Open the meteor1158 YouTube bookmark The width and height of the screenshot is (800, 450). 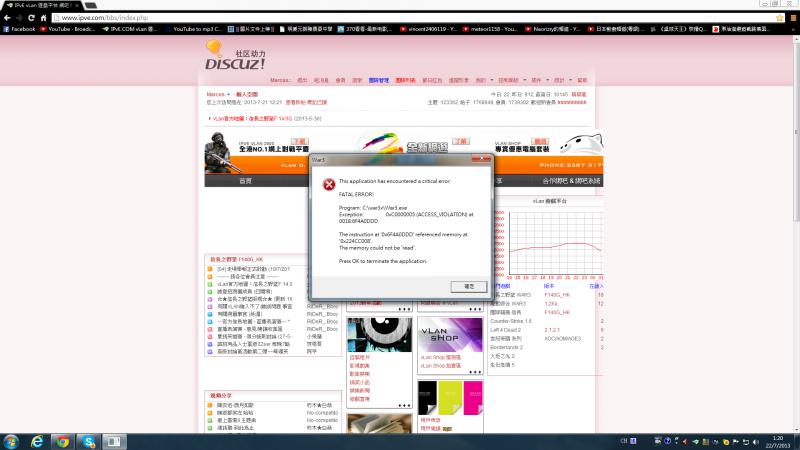(490, 29)
